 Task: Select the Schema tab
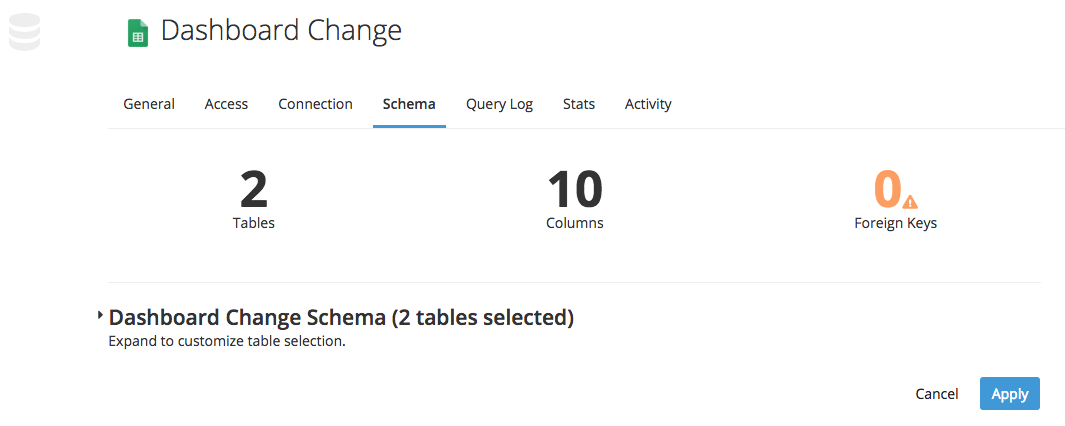(x=409, y=104)
